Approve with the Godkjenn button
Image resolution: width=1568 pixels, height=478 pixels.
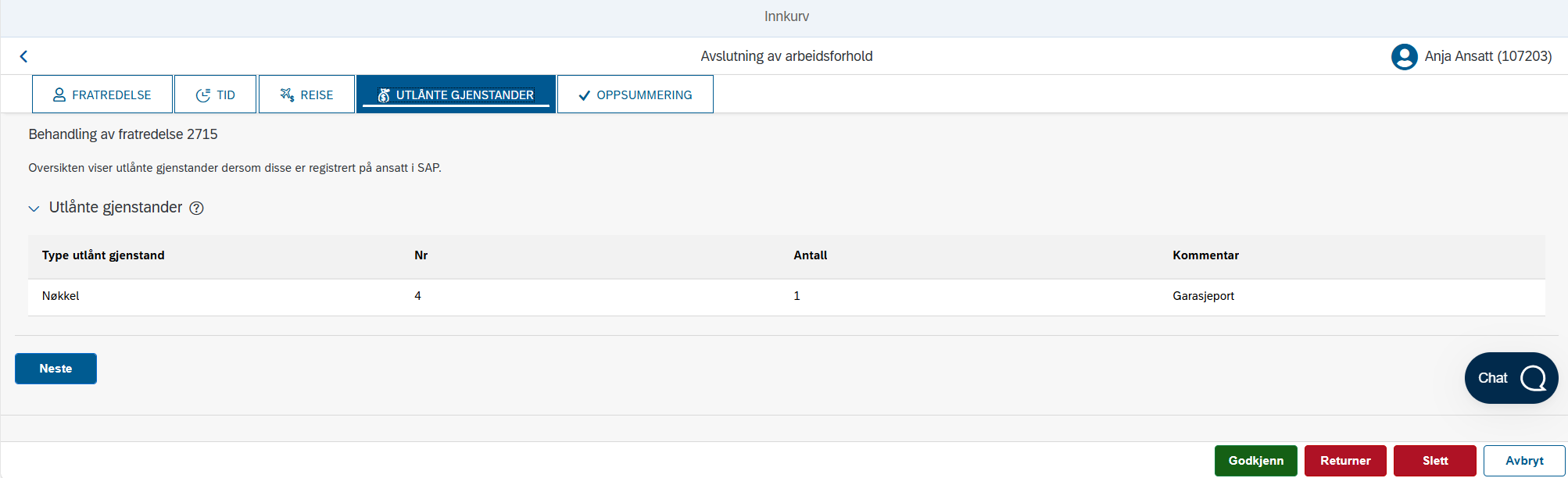(1255, 461)
